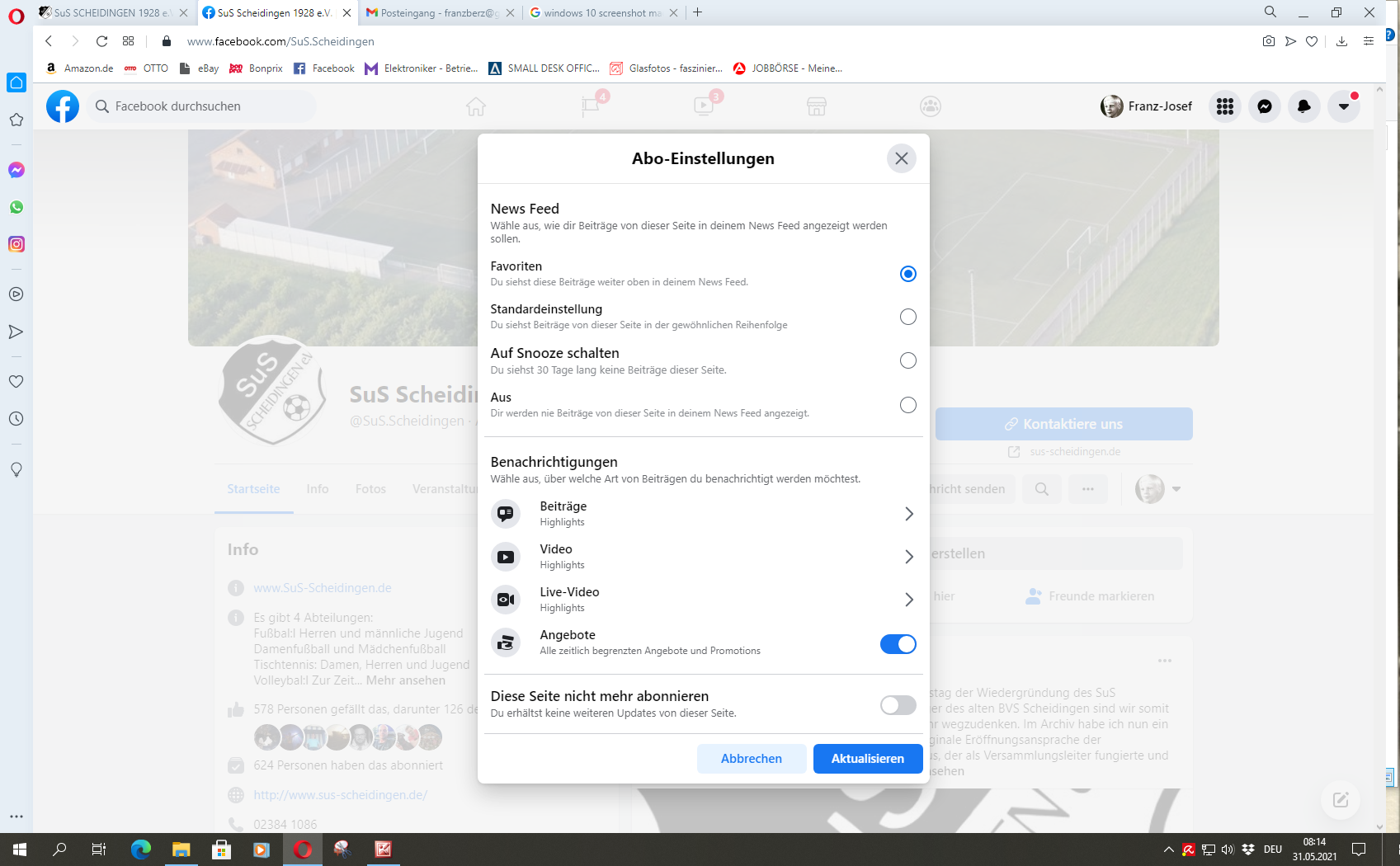Click page search magnifier button

click(x=1042, y=489)
